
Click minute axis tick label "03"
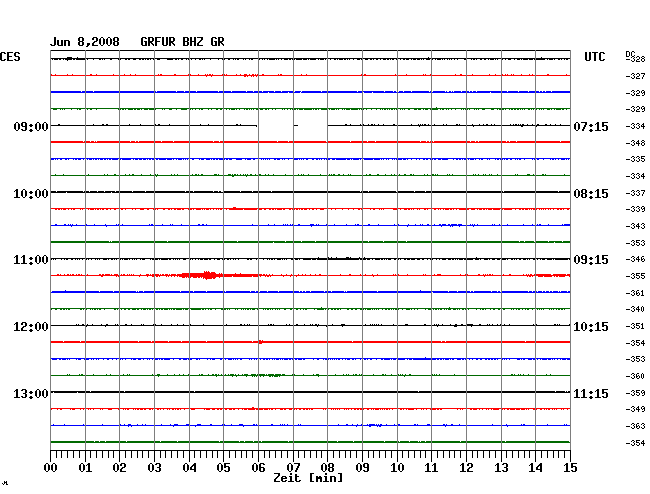click(x=154, y=468)
